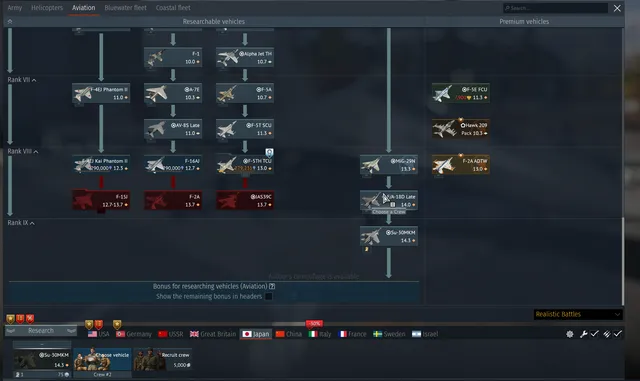
Task: Select the F-4EJ Phantom II card
Action: click(x=101, y=93)
